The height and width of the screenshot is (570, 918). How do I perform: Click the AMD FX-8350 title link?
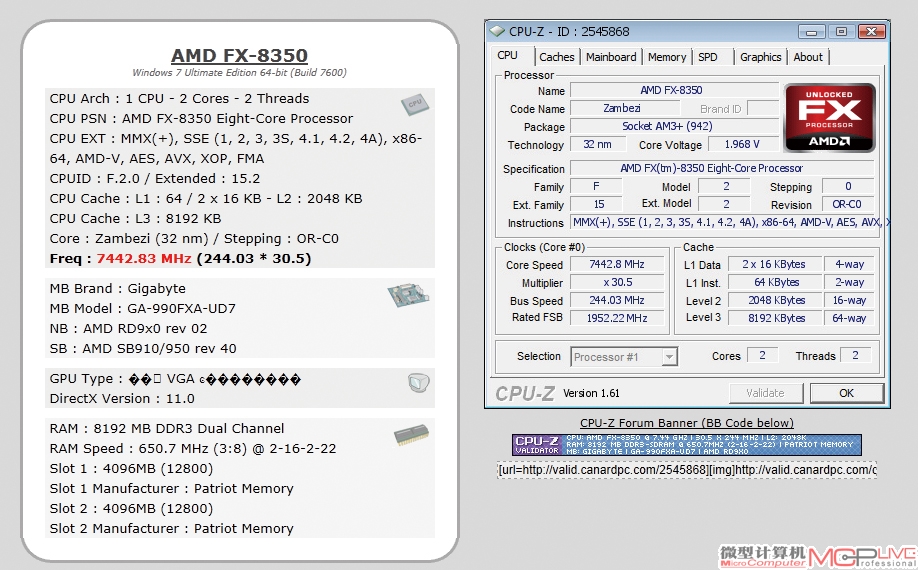point(239,55)
